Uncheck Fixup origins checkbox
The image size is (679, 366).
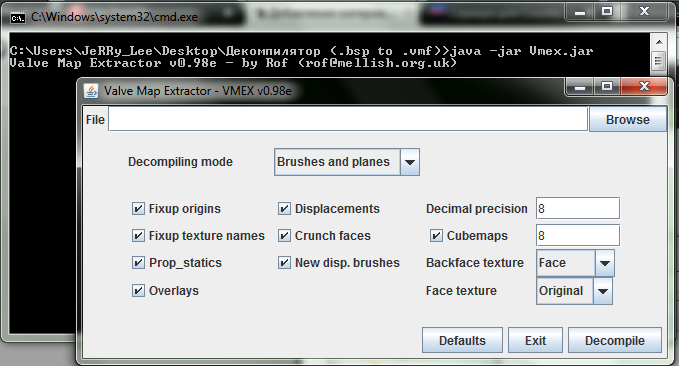138,209
